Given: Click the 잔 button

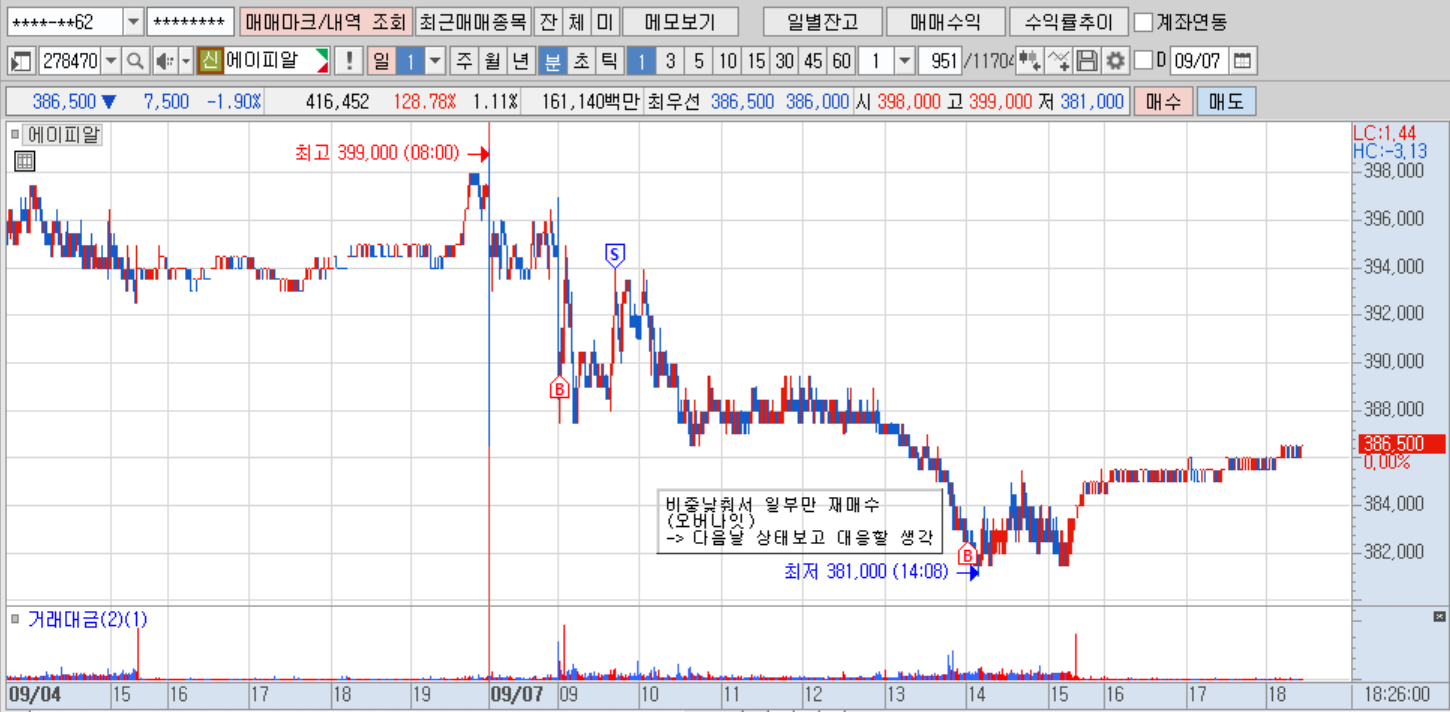Looking at the screenshot, I should pyautogui.click(x=547, y=22).
